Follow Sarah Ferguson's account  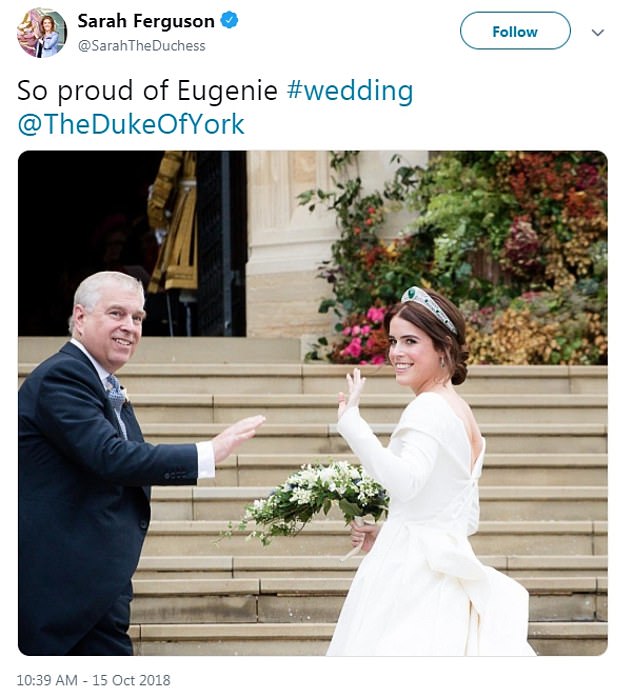515,31
